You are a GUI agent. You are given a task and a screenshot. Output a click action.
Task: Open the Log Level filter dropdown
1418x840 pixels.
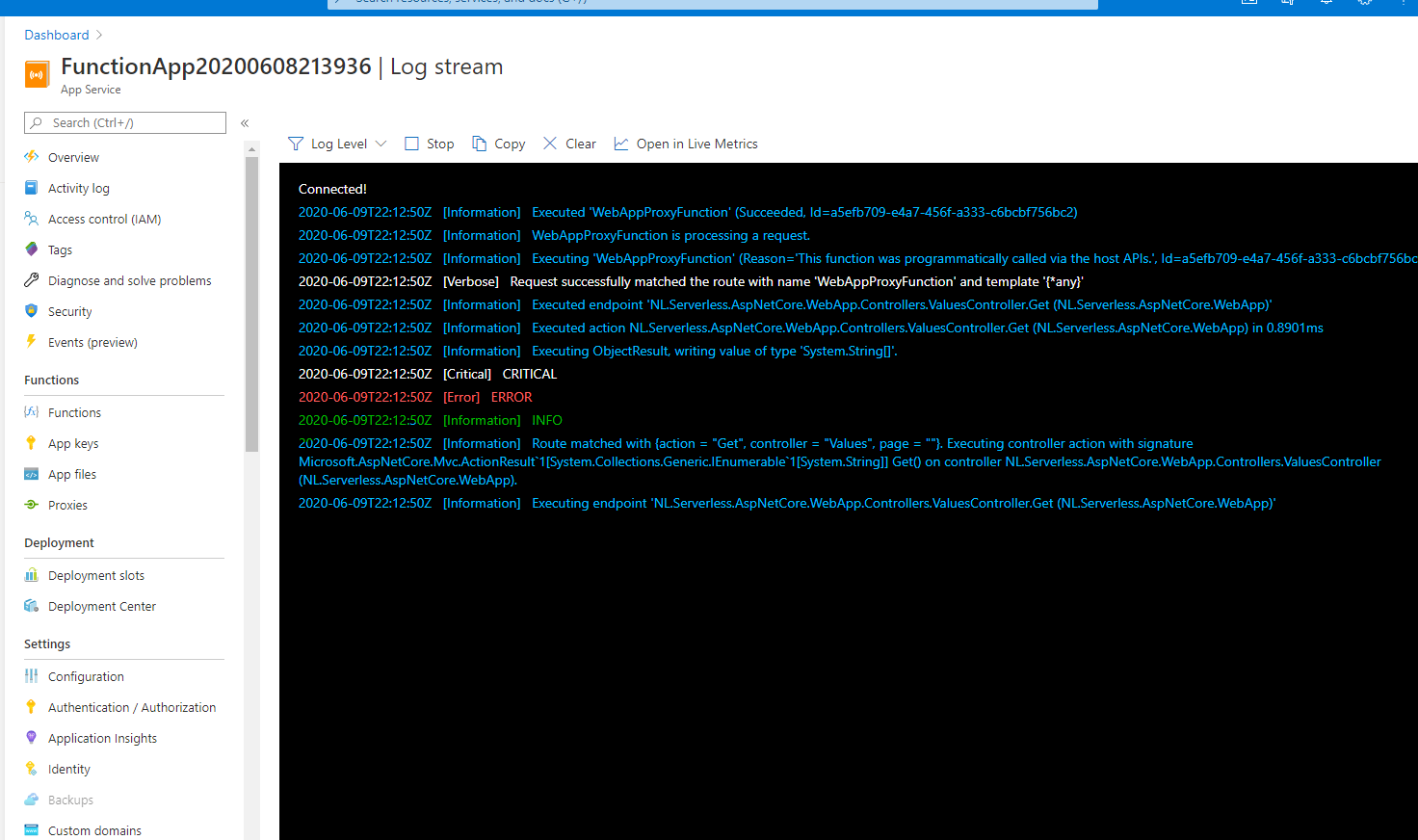pyautogui.click(x=337, y=143)
